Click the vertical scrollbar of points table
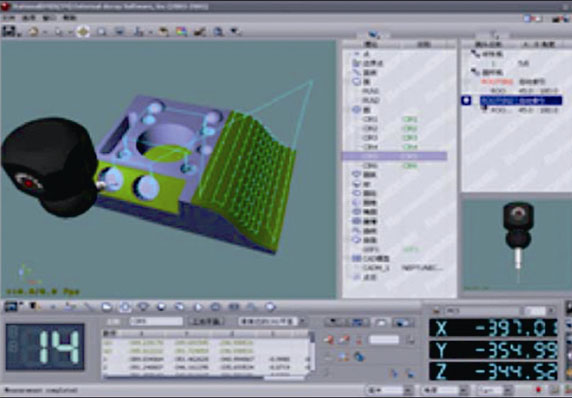The width and height of the screenshot is (572, 398). [x=312, y=354]
